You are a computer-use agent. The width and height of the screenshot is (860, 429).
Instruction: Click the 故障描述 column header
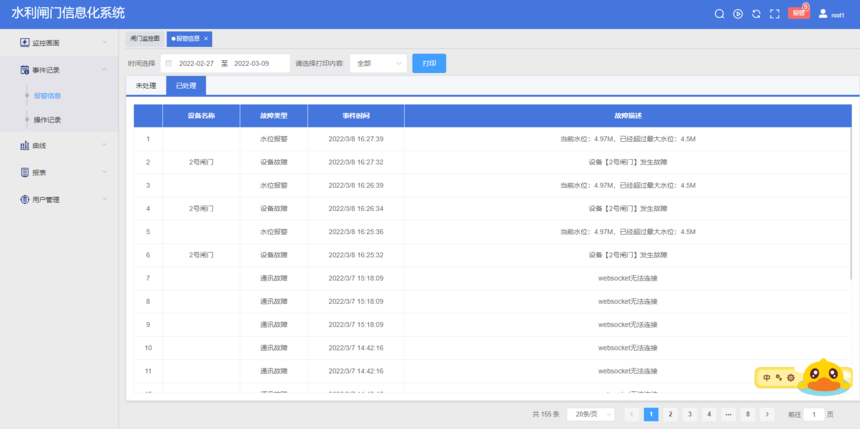[x=628, y=116]
